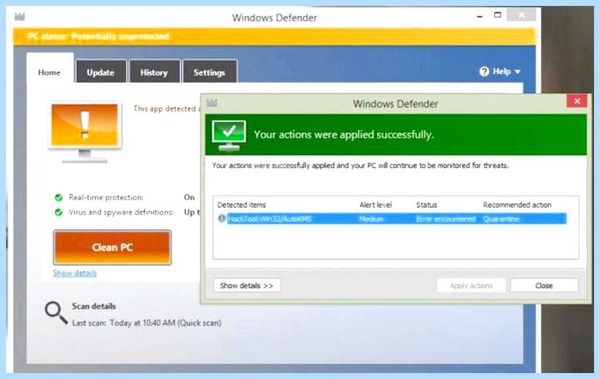Click the Close button in dialog
Image resolution: width=600 pixels, height=379 pixels.
tap(544, 286)
